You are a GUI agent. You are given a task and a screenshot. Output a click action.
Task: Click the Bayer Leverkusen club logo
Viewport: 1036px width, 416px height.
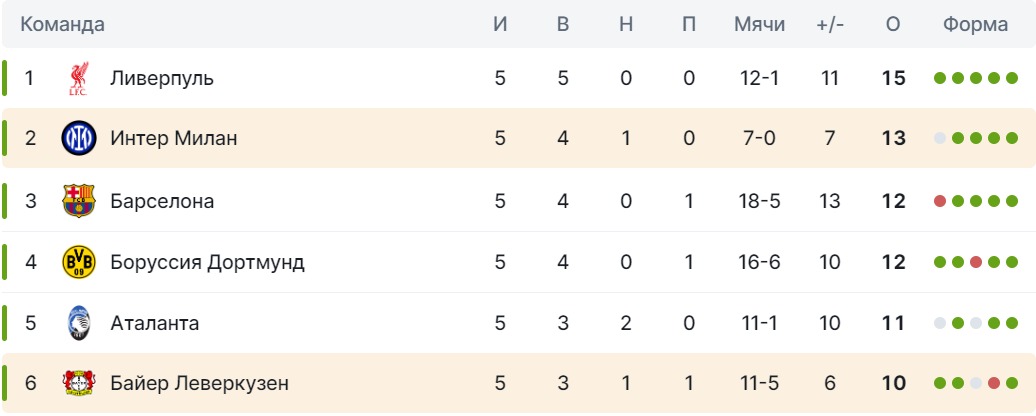point(78,383)
